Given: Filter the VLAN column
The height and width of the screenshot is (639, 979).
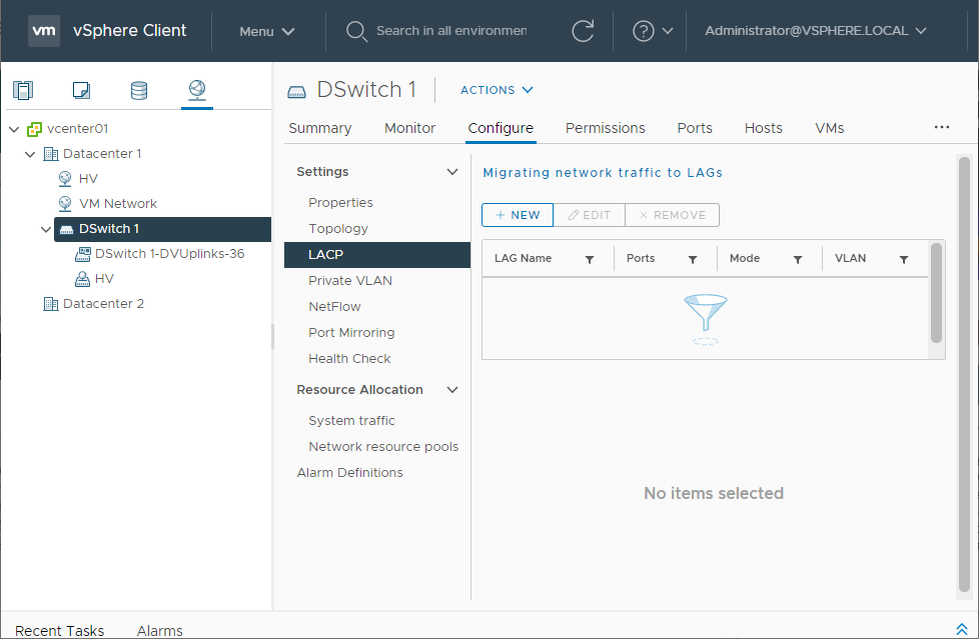Looking at the screenshot, I should click(x=903, y=259).
